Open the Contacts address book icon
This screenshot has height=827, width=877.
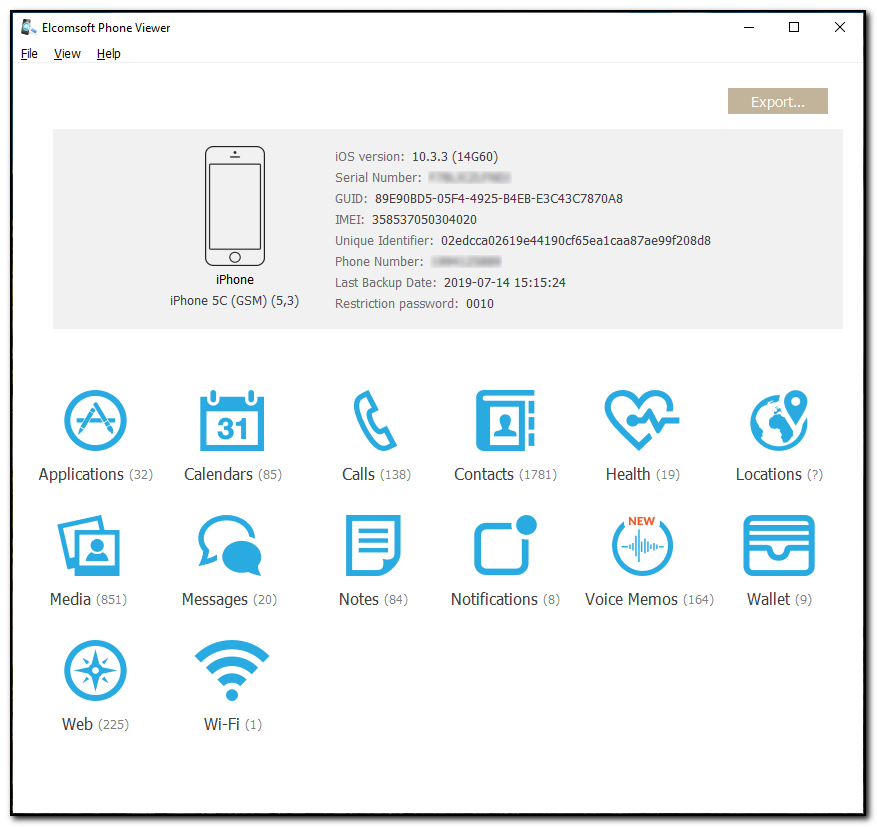pyautogui.click(x=505, y=421)
